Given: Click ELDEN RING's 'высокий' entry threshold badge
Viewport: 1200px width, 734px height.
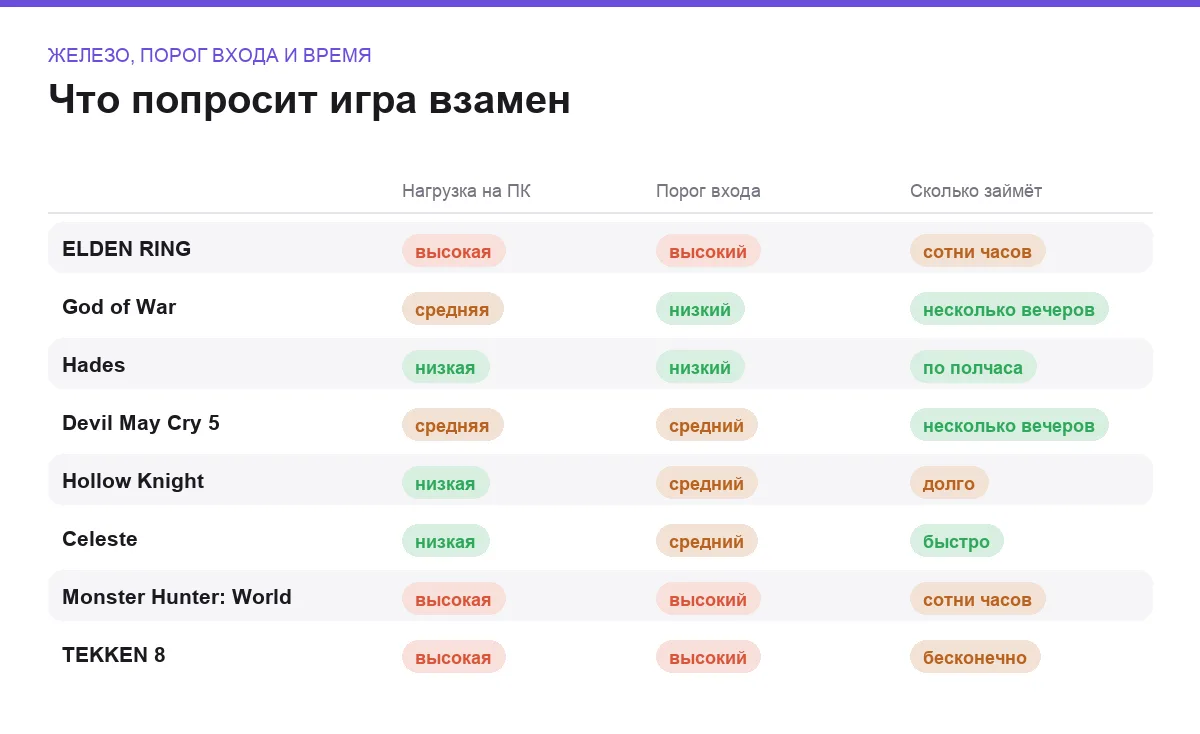Looking at the screenshot, I should tap(708, 251).
